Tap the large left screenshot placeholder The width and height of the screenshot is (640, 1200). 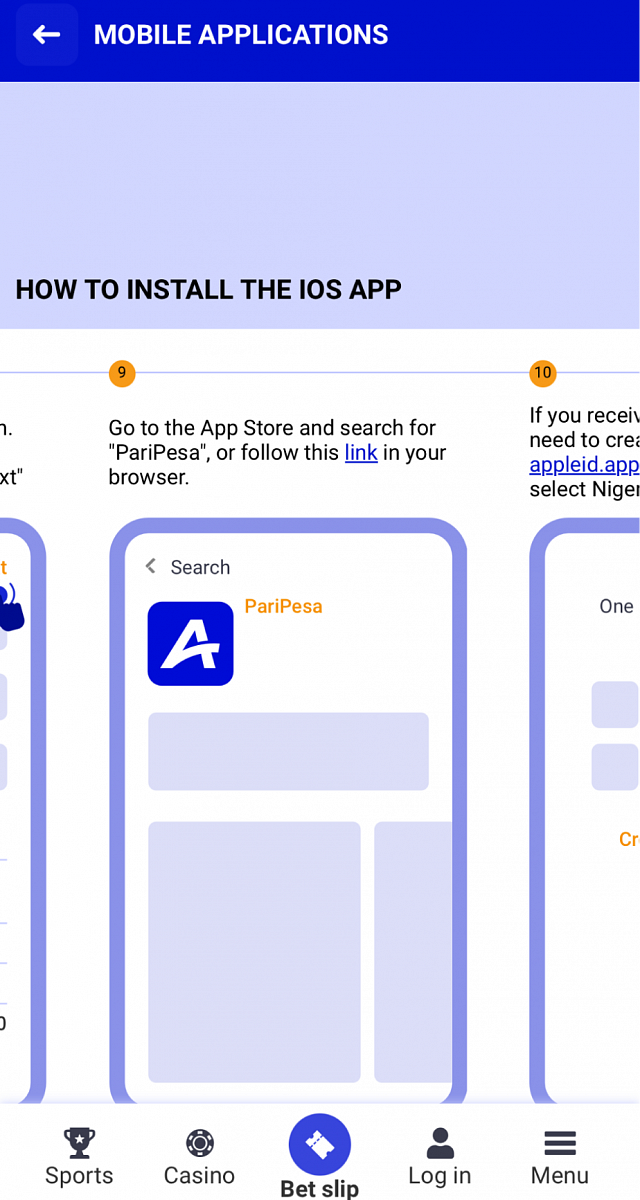point(254,952)
